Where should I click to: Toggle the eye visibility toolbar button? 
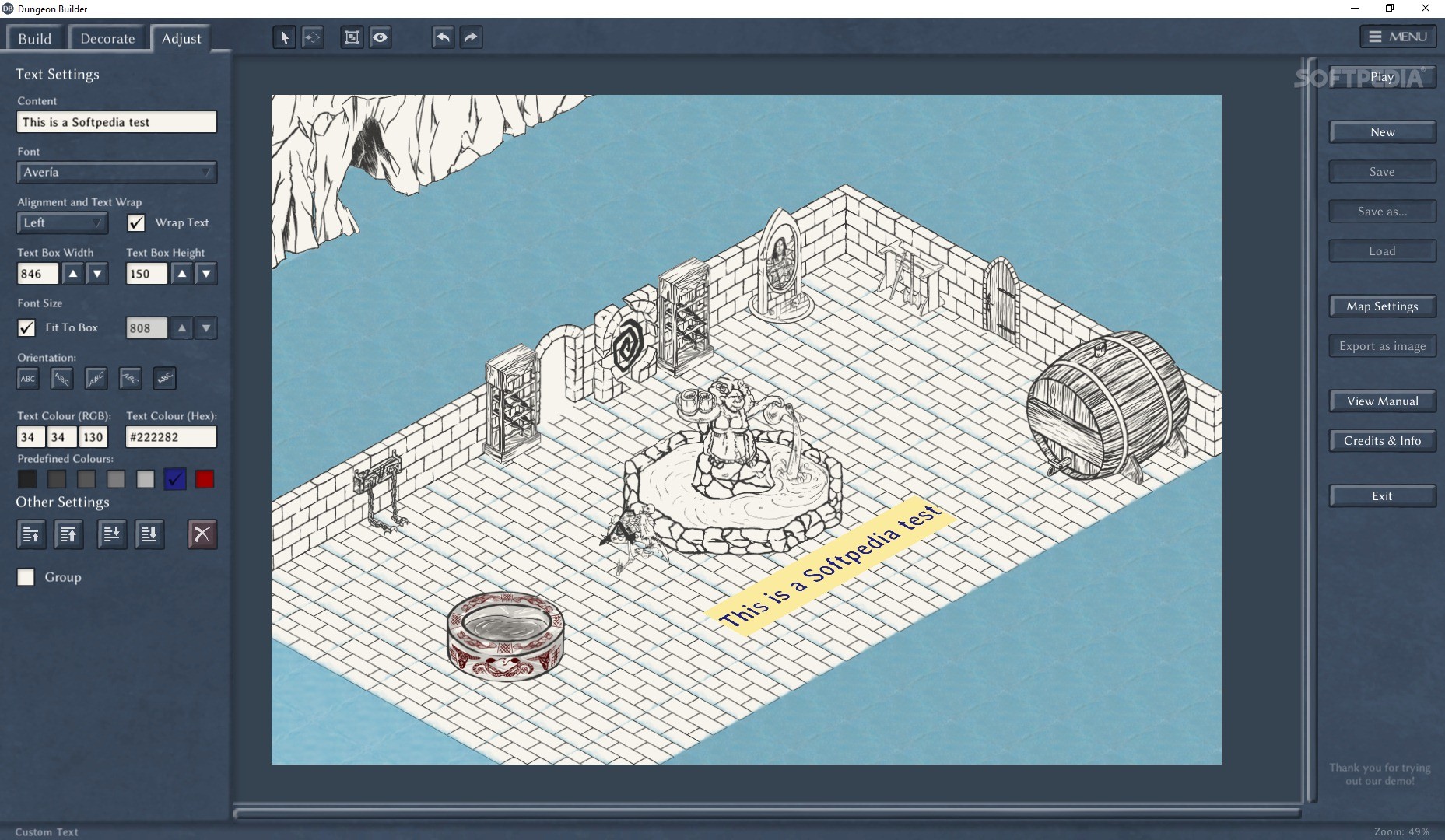(x=380, y=37)
